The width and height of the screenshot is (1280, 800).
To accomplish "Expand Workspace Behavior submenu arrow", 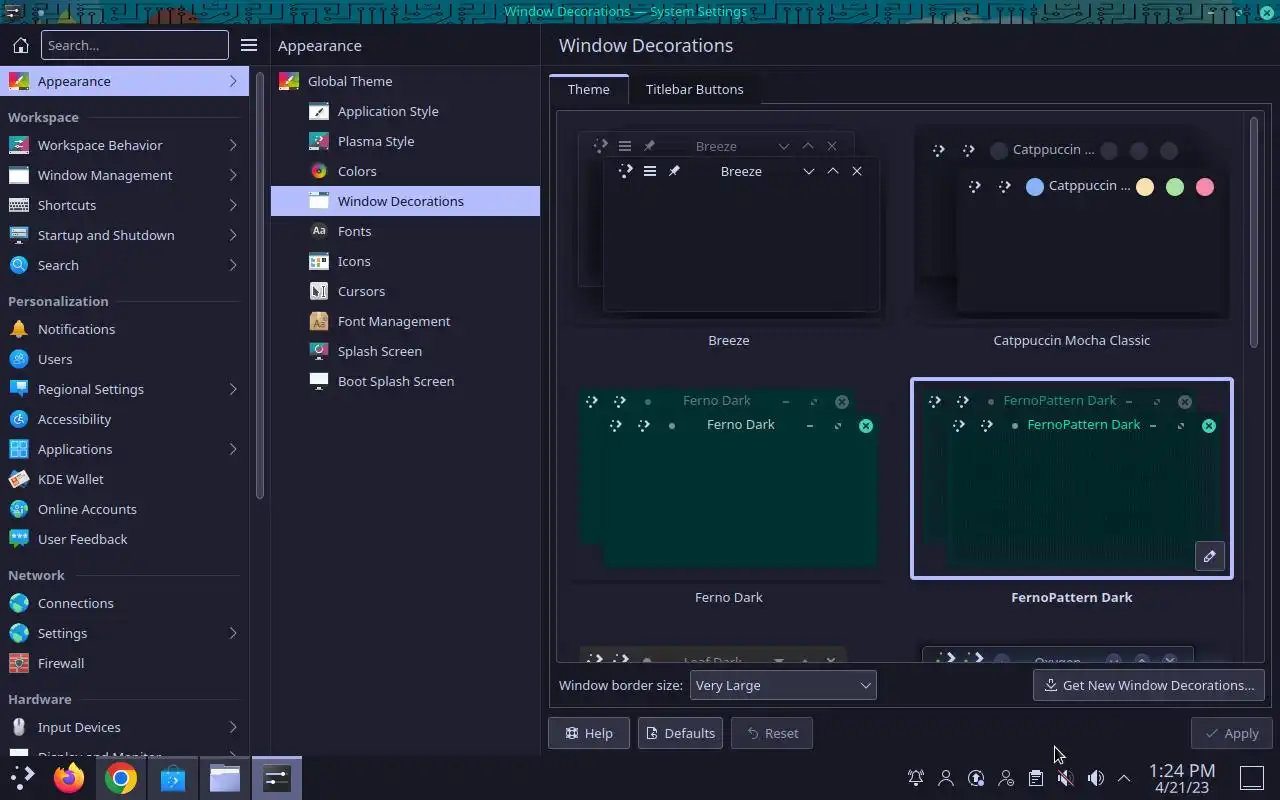I will pos(233,145).
